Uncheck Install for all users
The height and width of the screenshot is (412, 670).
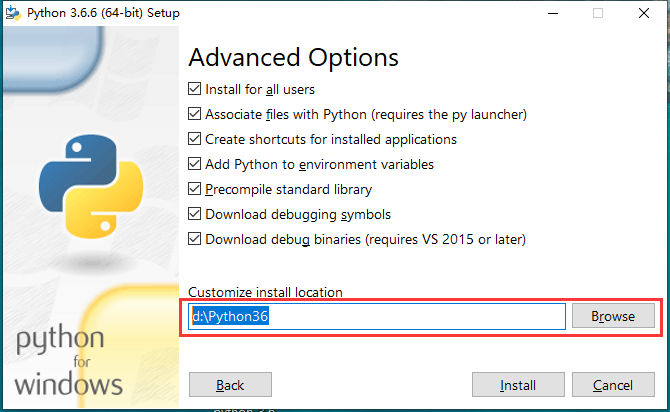(x=194, y=89)
